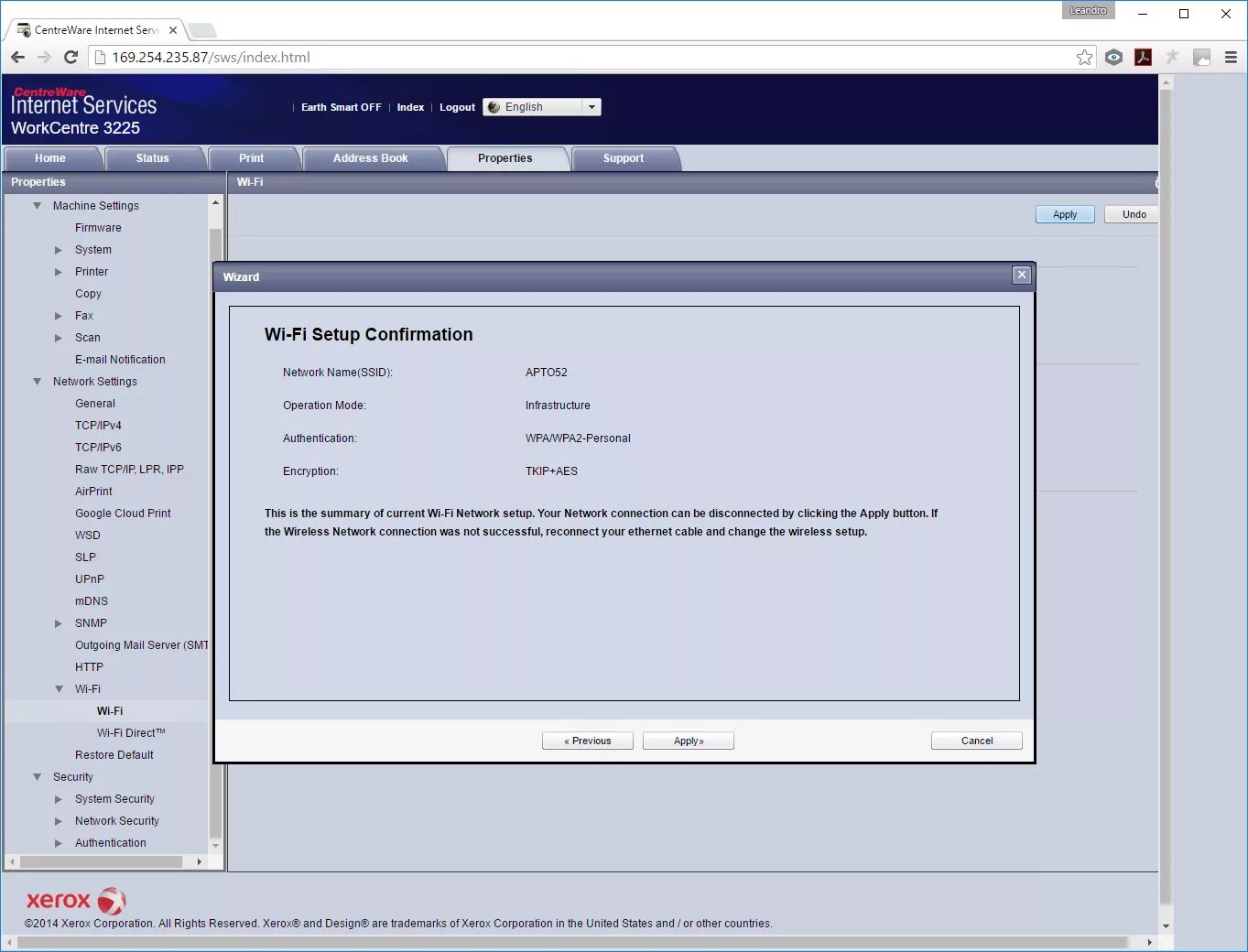Image resolution: width=1248 pixels, height=952 pixels.
Task: Open a new browser tab
Action: pos(202,30)
